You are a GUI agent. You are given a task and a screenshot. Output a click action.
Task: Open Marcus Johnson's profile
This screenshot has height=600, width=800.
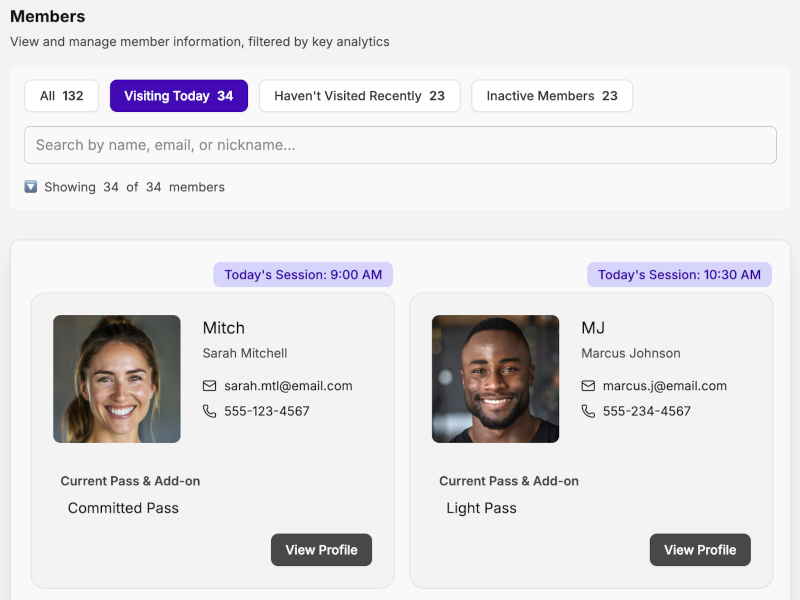700,549
